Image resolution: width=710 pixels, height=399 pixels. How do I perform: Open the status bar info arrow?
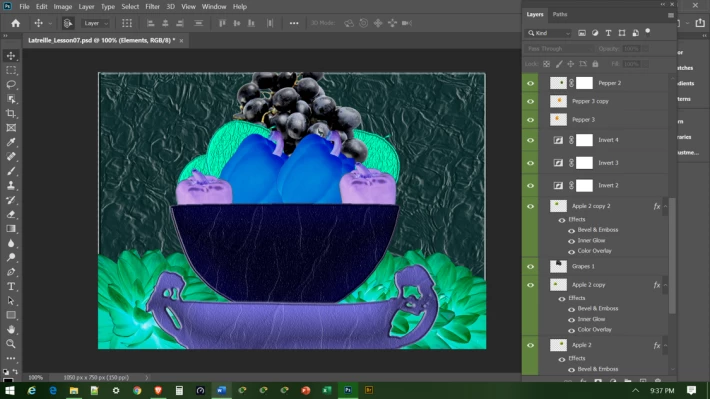147,377
